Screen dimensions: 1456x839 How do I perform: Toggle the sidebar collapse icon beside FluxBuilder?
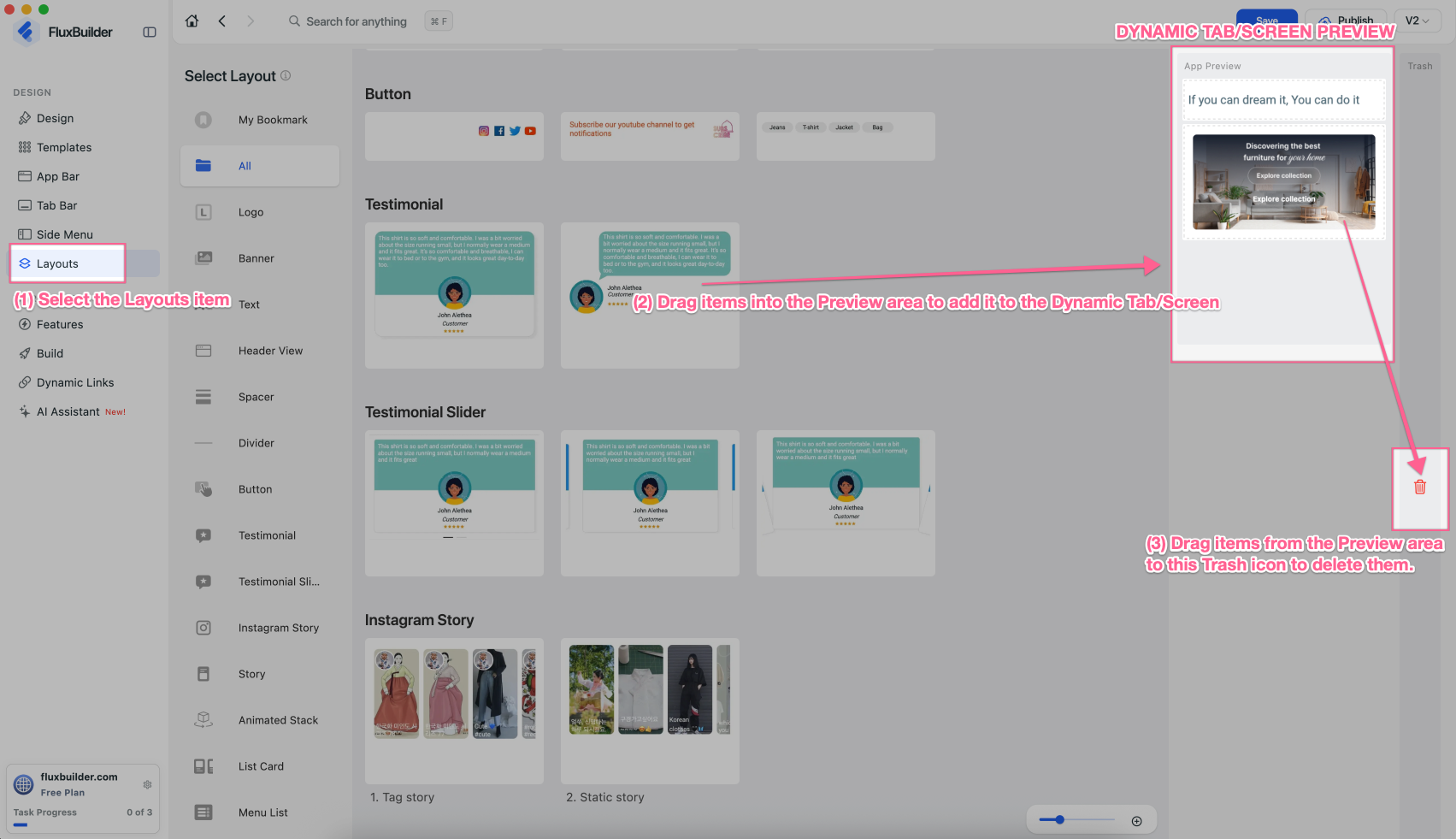tap(150, 32)
